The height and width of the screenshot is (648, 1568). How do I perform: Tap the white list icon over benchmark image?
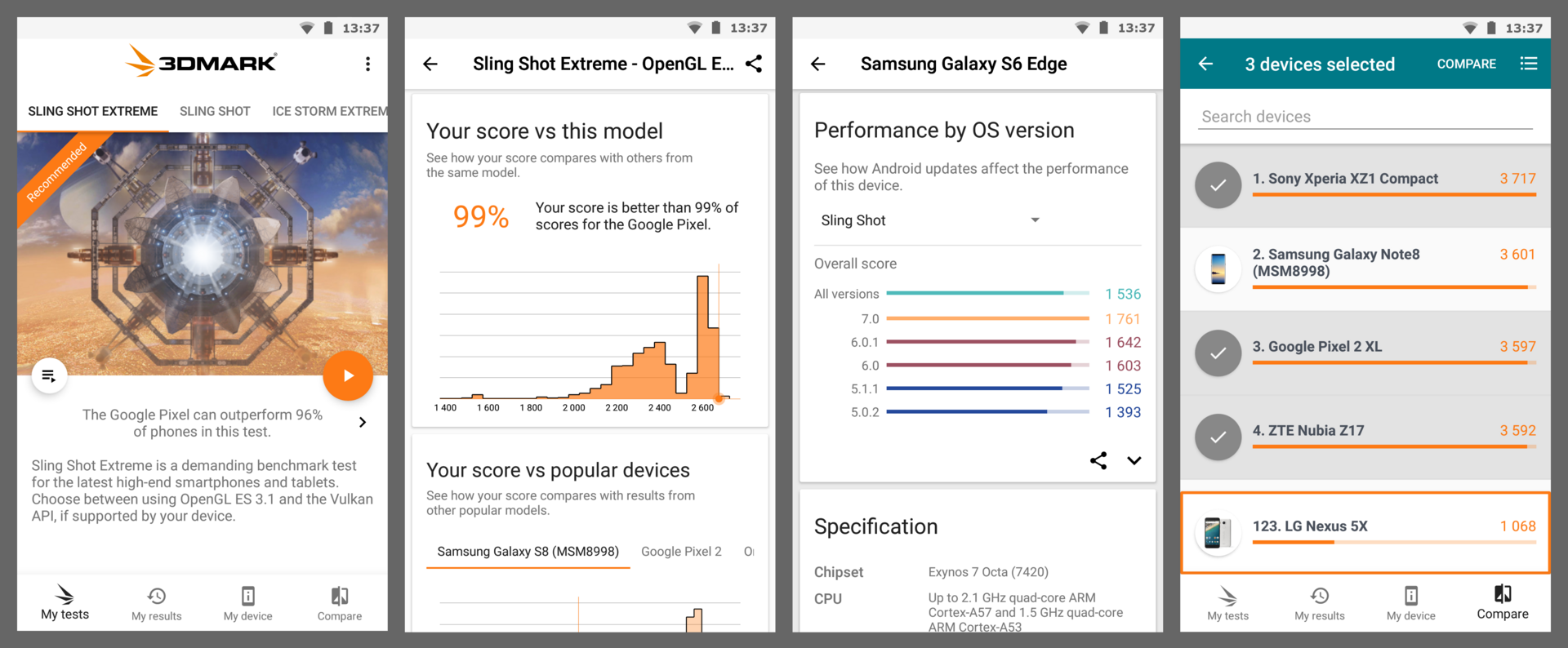(49, 375)
